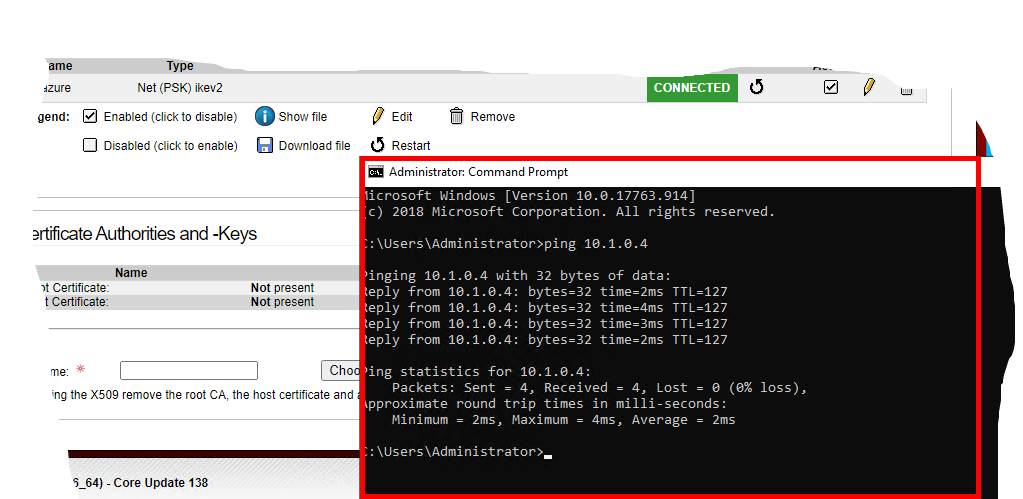Click the Administrator: Command Prompt title text
The width and height of the screenshot is (1023, 499).
478,172
